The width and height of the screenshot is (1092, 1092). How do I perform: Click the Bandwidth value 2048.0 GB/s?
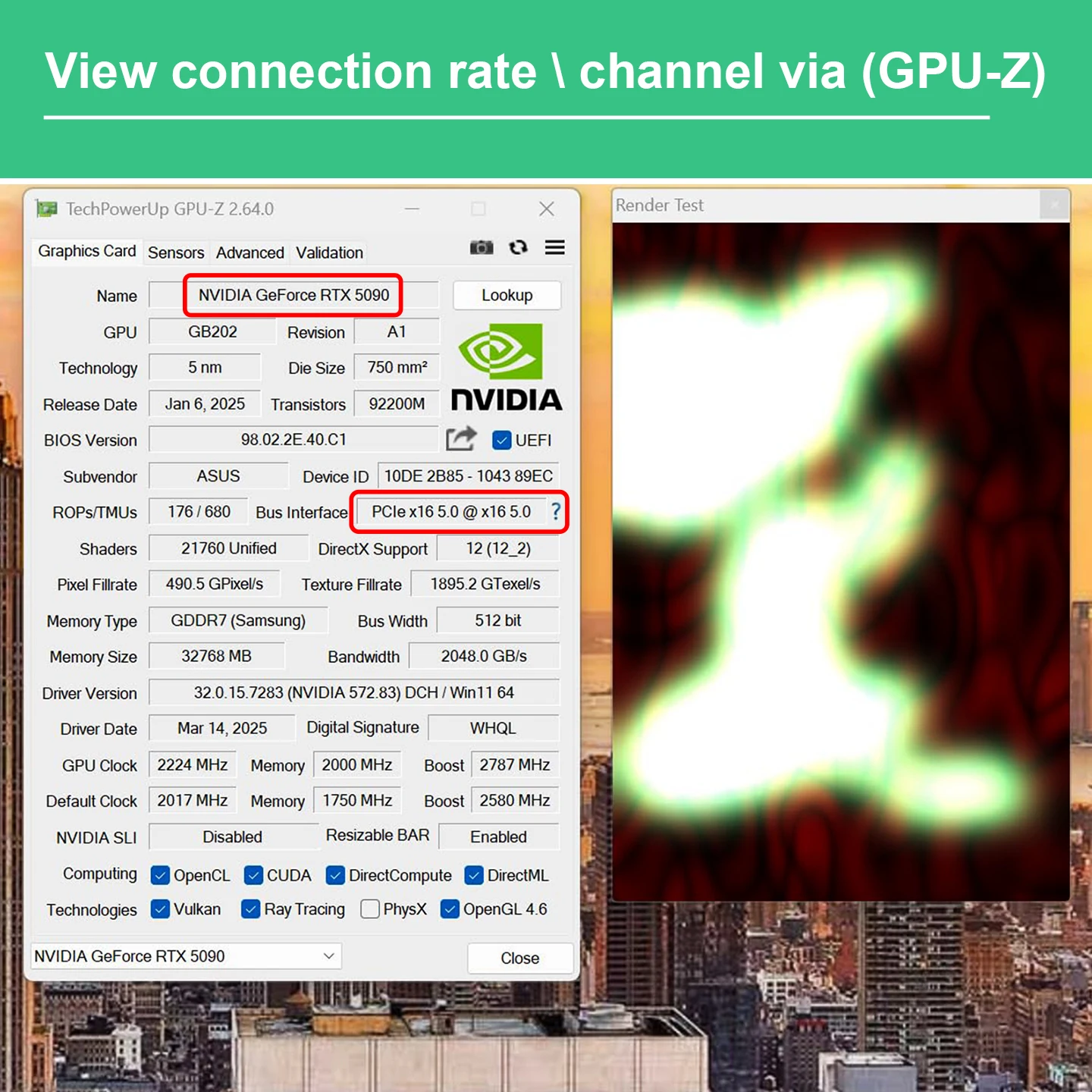click(x=484, y=655)
